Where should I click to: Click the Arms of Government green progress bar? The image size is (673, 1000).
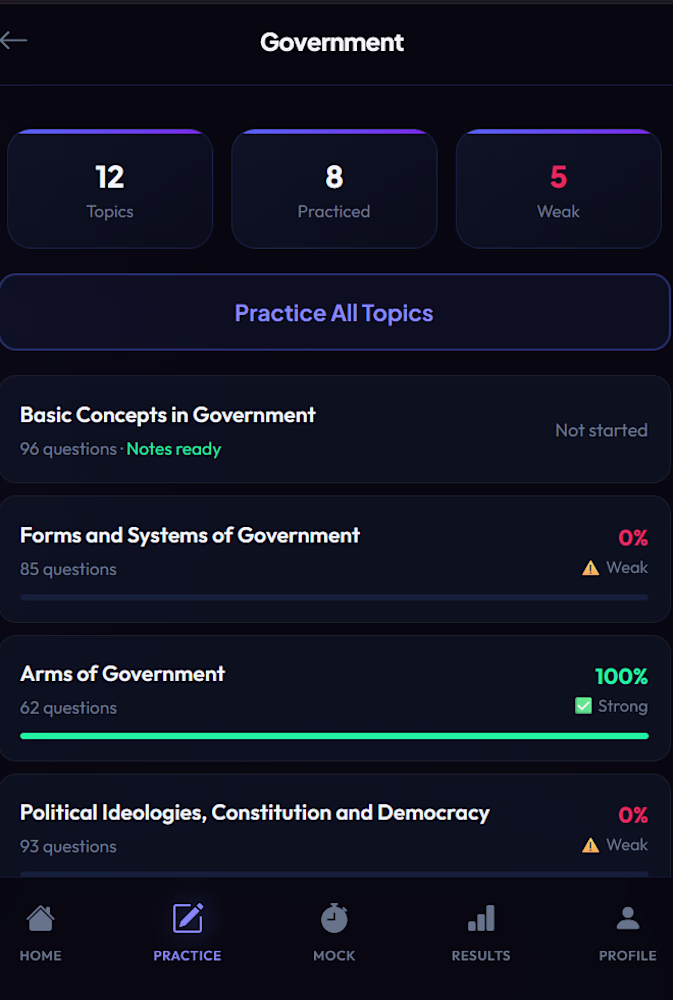pyautogui.click(x=334, y=736)
